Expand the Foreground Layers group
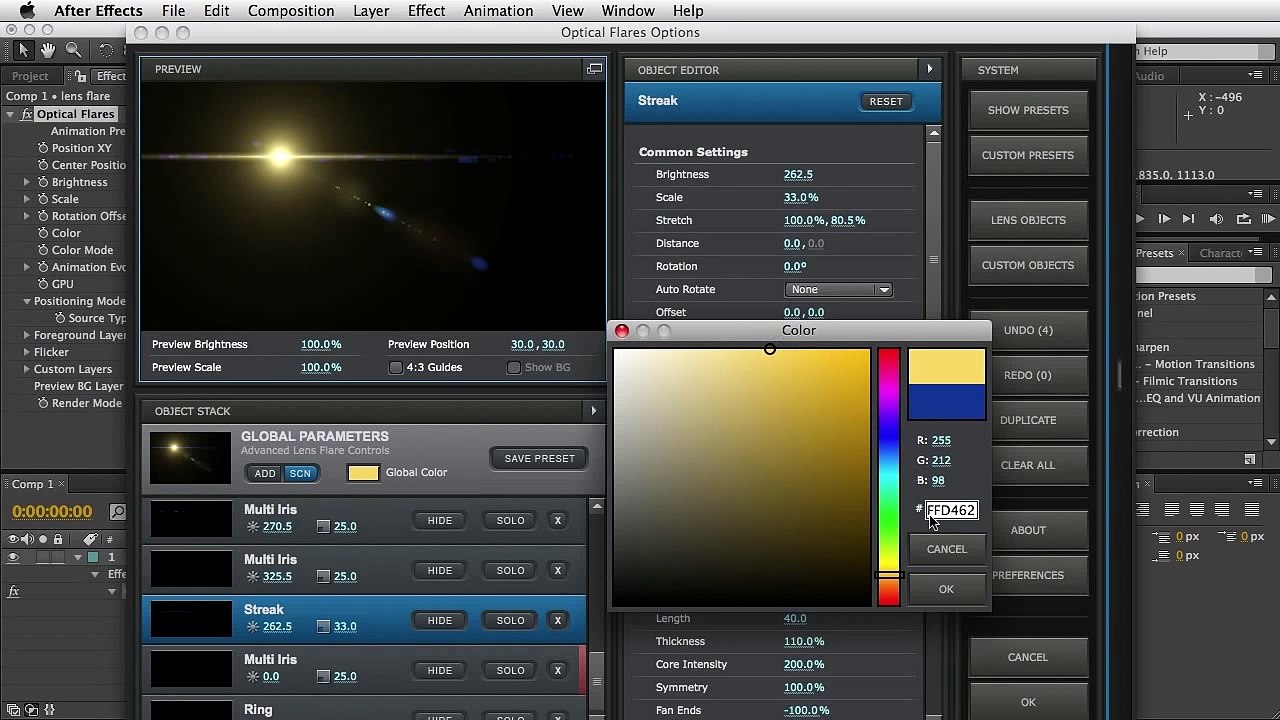Screen dimensions: 1280x720 point(27,335)
